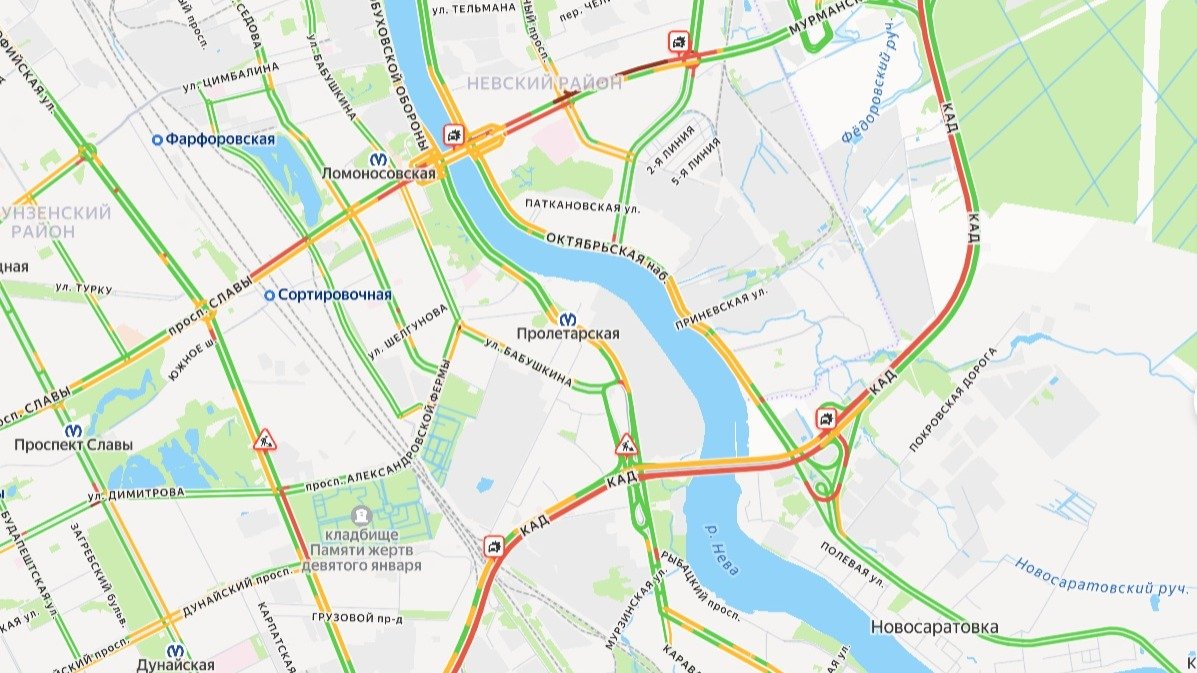Open the roadwork sign west of the cemetery

coord(265,440)
